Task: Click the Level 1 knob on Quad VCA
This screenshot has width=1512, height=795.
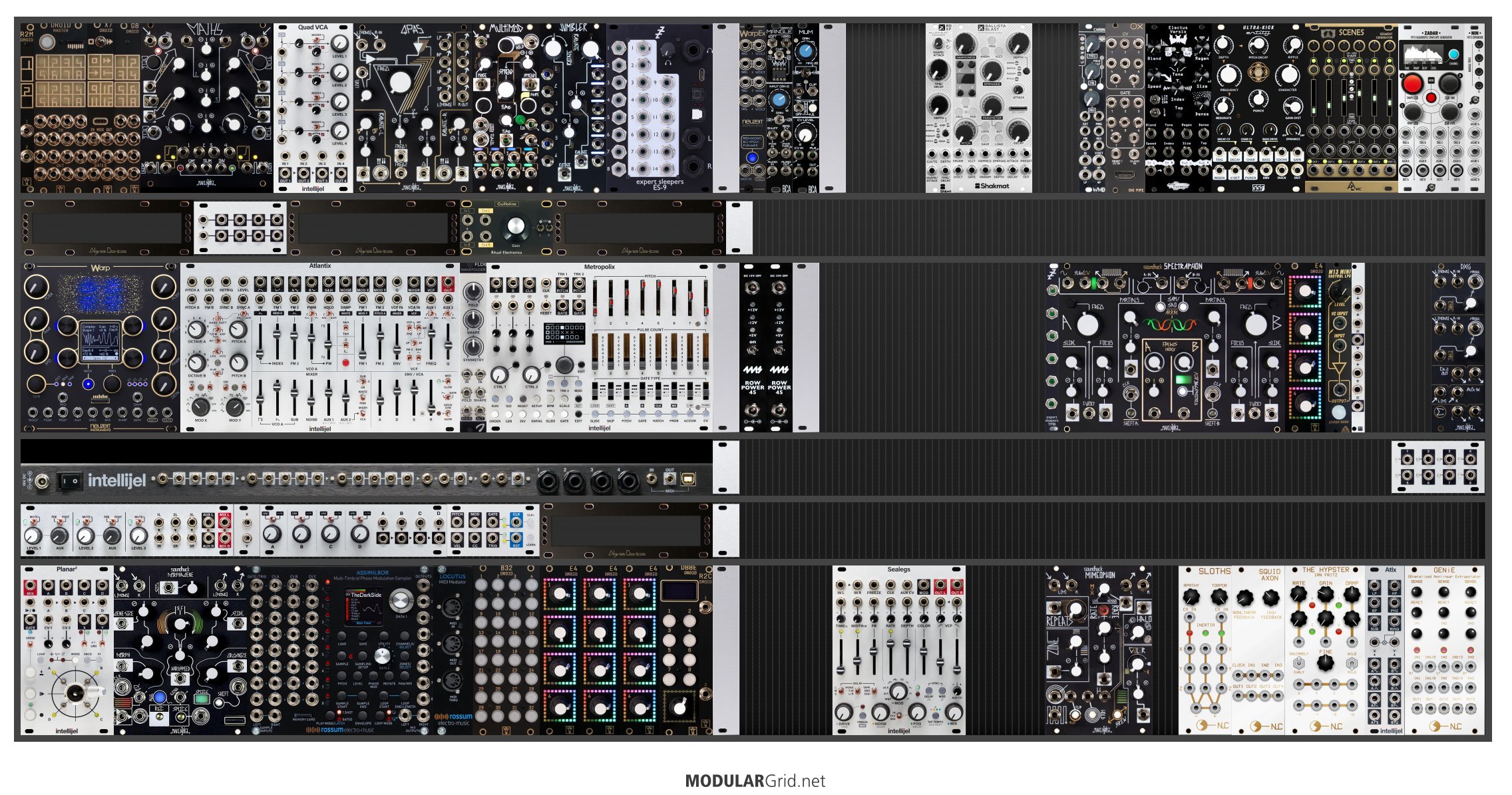Action: point(339,44)
